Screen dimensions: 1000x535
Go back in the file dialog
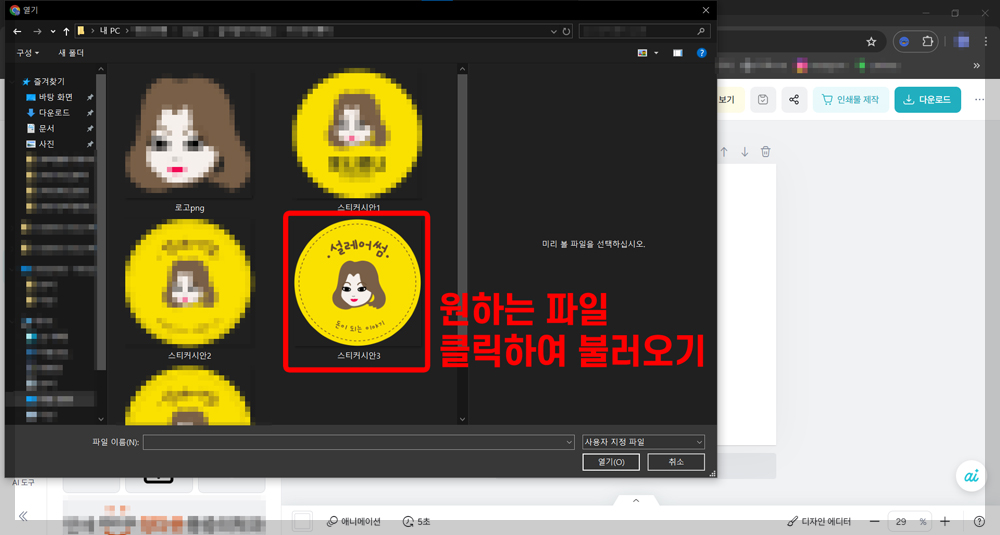pyautogui.click(x=17, y=31)
